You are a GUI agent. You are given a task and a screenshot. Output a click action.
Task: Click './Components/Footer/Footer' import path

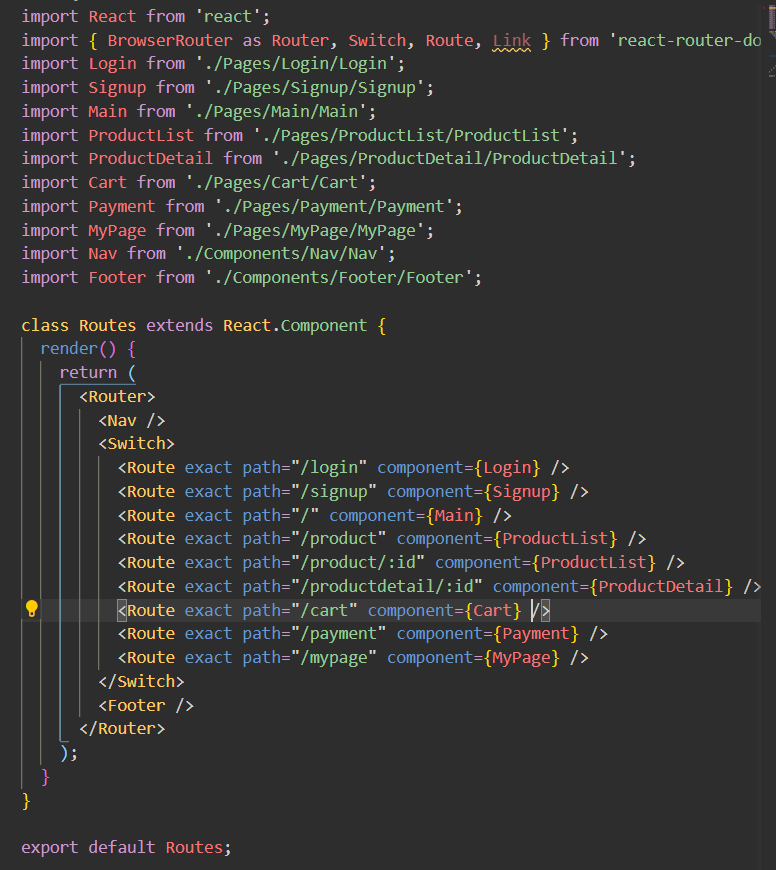pos(338,277)
